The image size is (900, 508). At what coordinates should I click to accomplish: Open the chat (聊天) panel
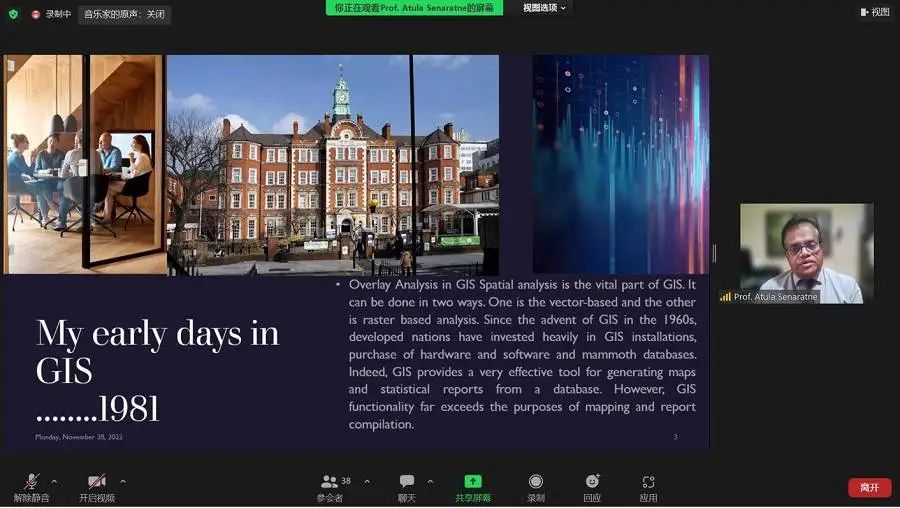pos(406,487)
